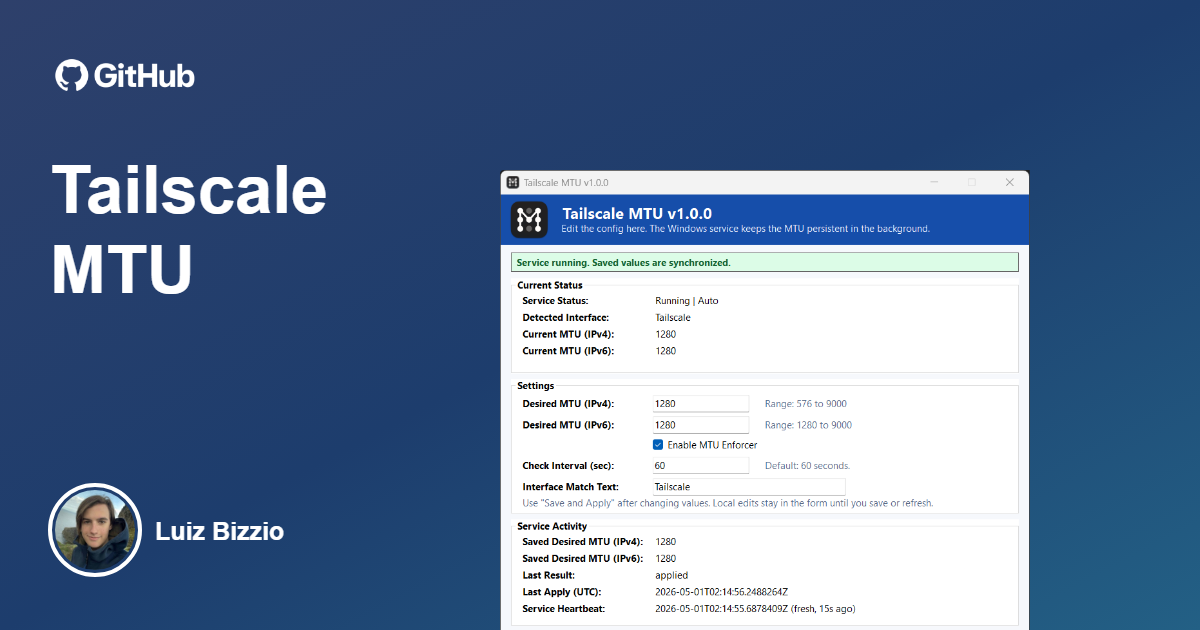Click the 'Current Status' group label

pyautogui.click(x=550, y=285)
